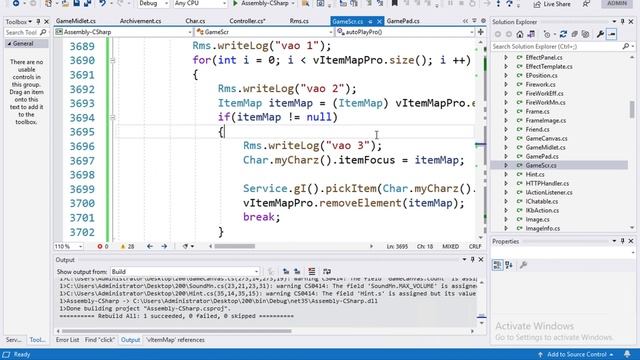Click the editor horizontal scrollbar thumb
This screenshot has height=360, width=640.
tap(235, 246)
